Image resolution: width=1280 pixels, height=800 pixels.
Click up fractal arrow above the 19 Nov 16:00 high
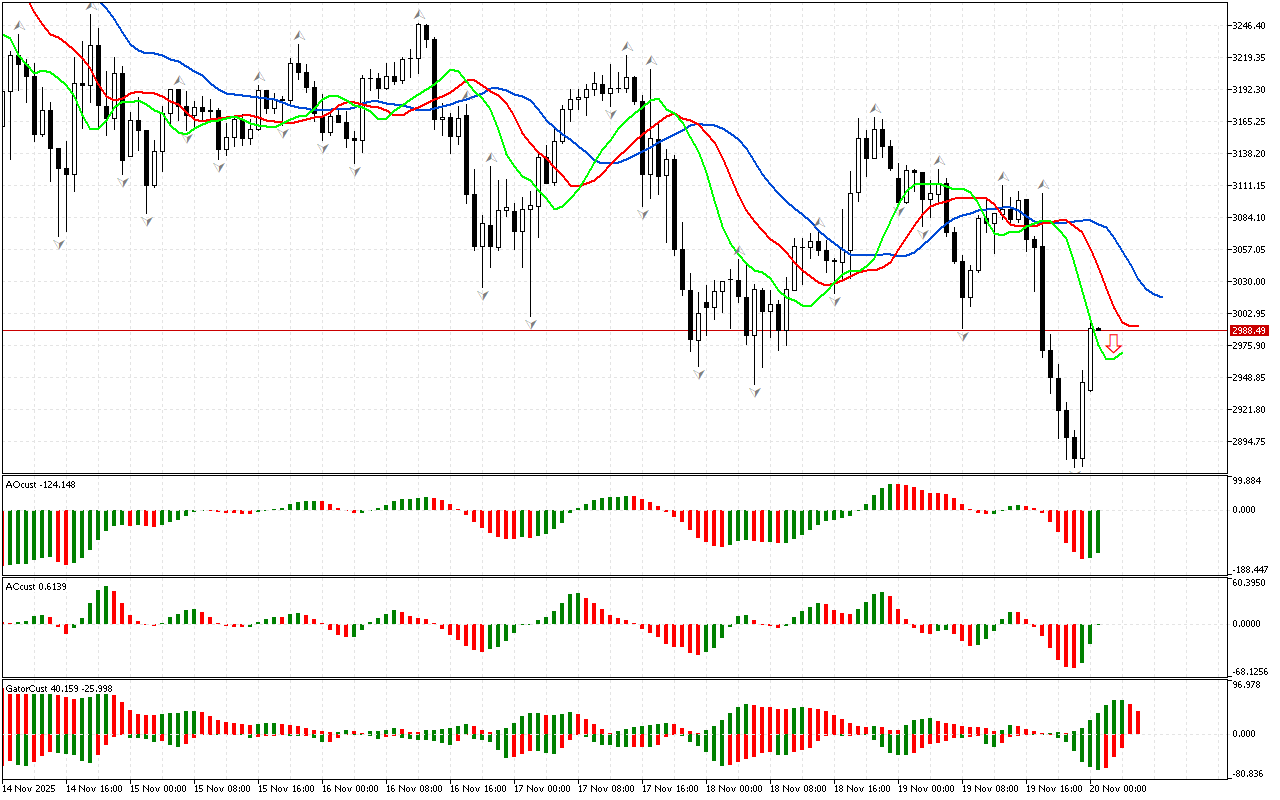1043,184
